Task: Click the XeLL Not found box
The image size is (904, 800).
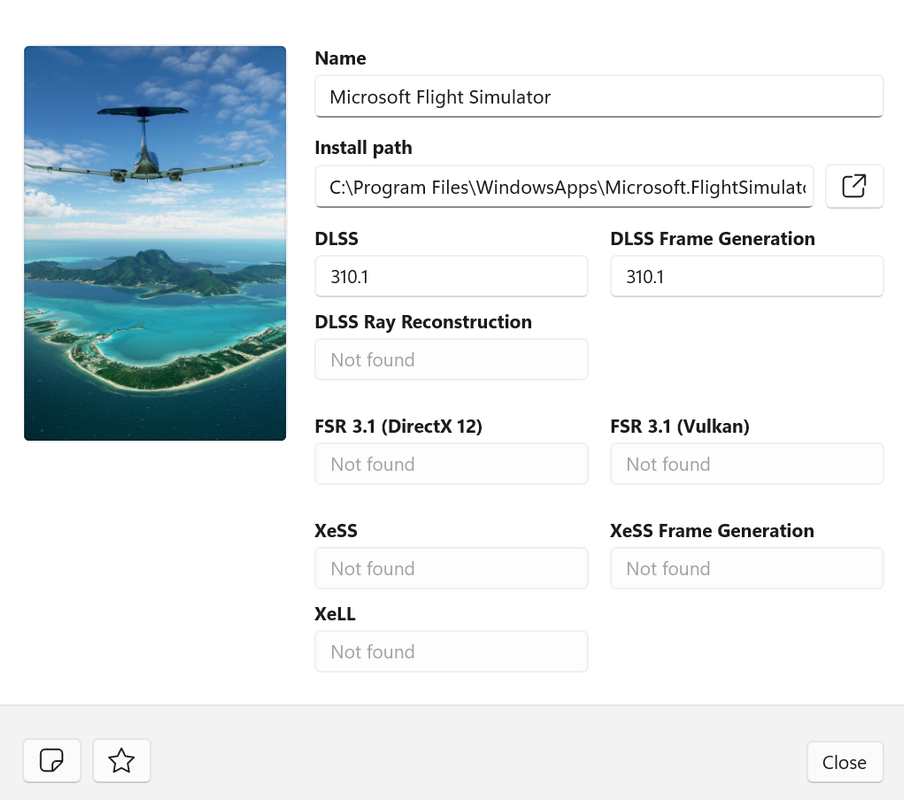Action: pyautogui.click(x=451, y=651)
